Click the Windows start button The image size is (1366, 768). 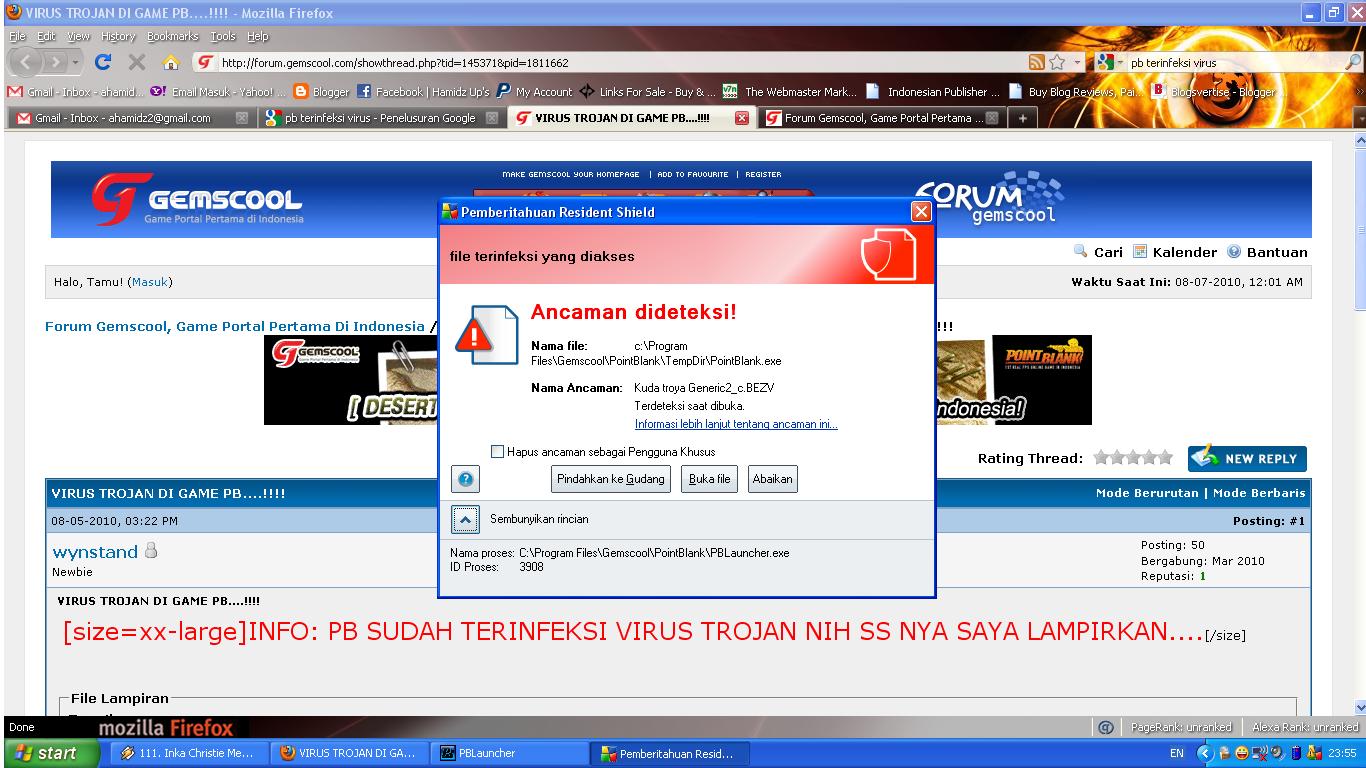pos(50,753)
